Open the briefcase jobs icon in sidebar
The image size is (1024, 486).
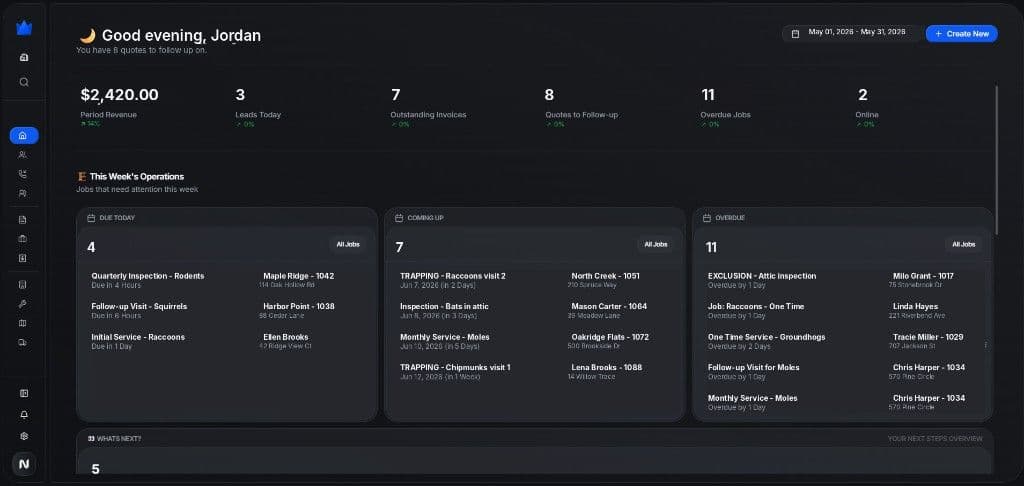[23, 239]
